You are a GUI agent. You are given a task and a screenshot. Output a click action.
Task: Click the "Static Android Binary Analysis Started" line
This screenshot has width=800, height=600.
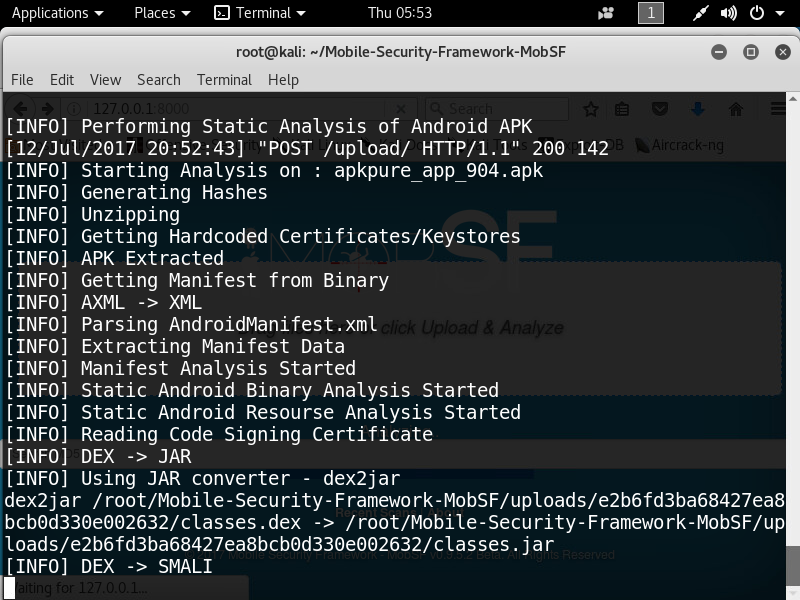[x=252, y=391]
